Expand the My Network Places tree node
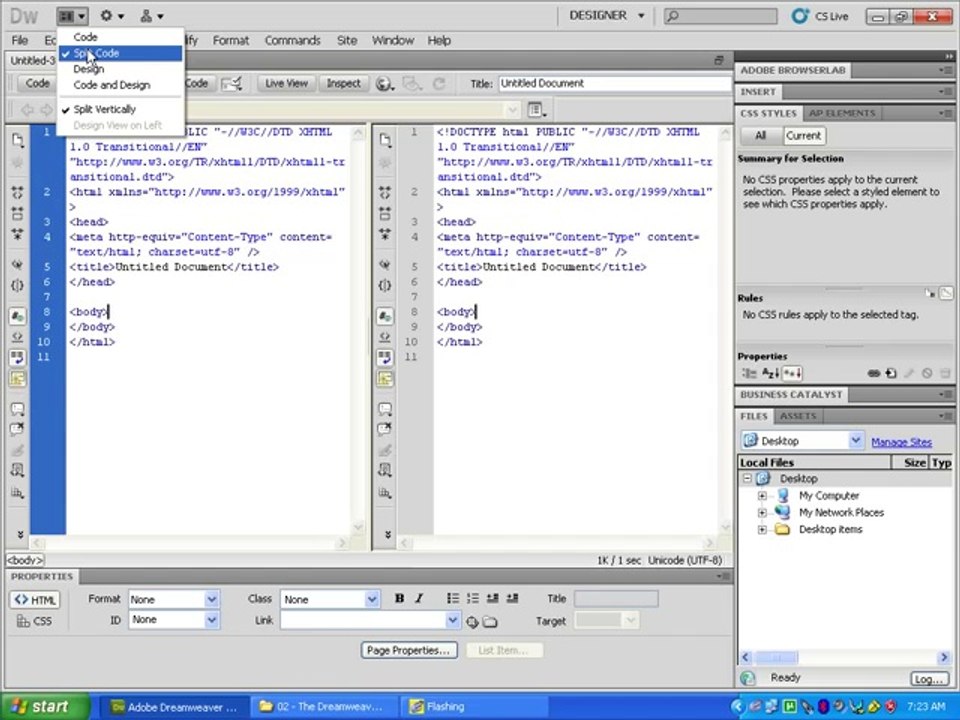Viewport: 960px width, 720px height. (x=762, y=512)
